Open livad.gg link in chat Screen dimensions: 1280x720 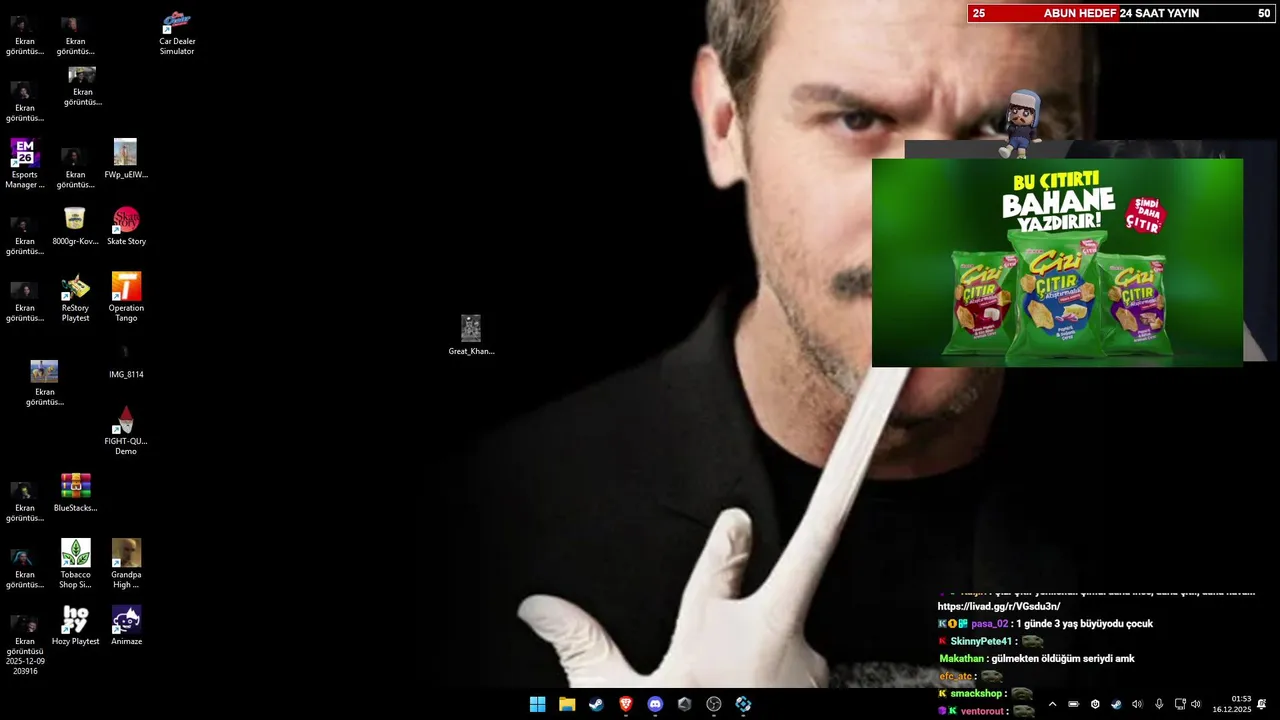pos(999,606)
